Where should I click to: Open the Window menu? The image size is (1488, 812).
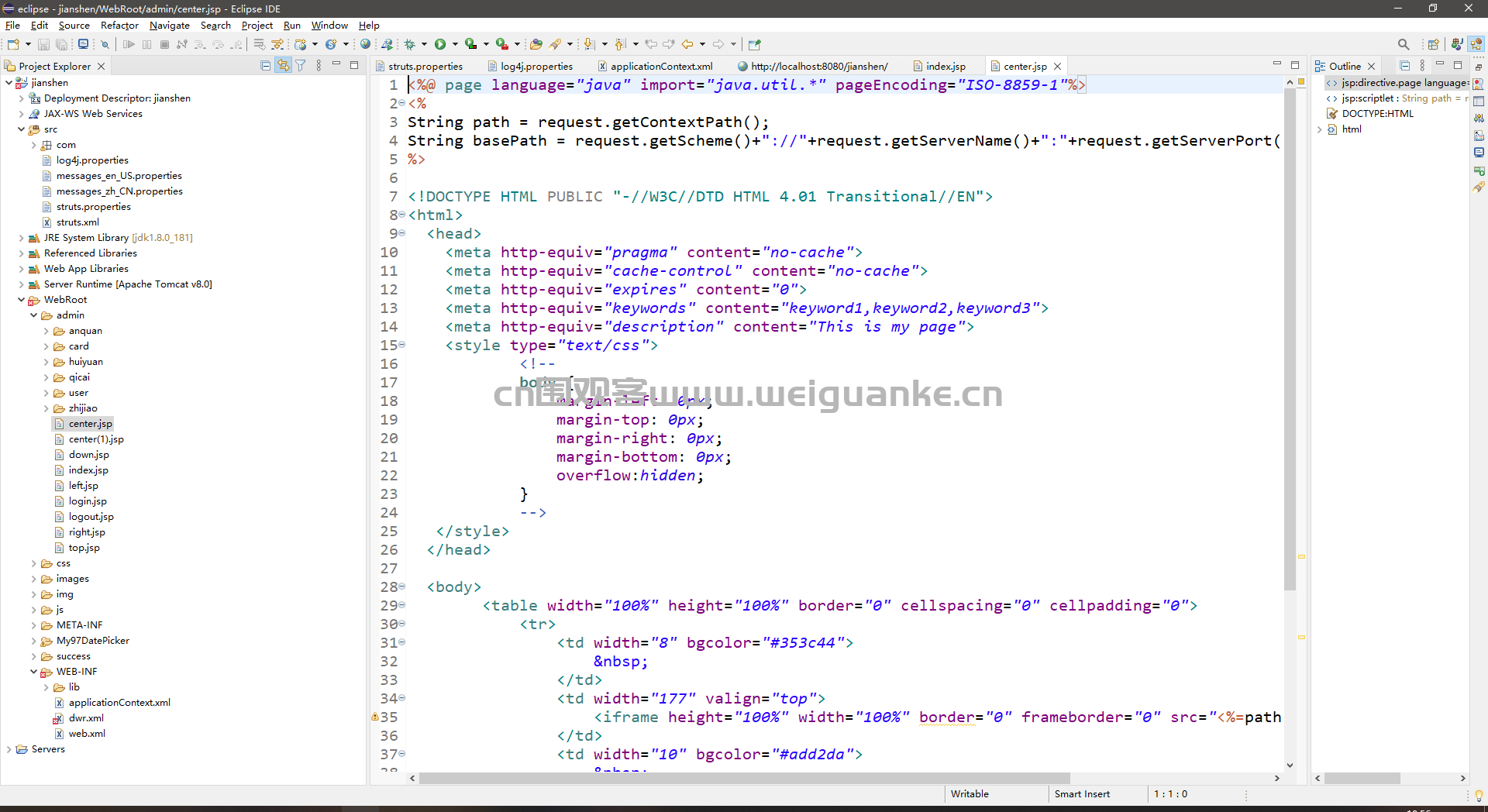click(x=329, y=26)
